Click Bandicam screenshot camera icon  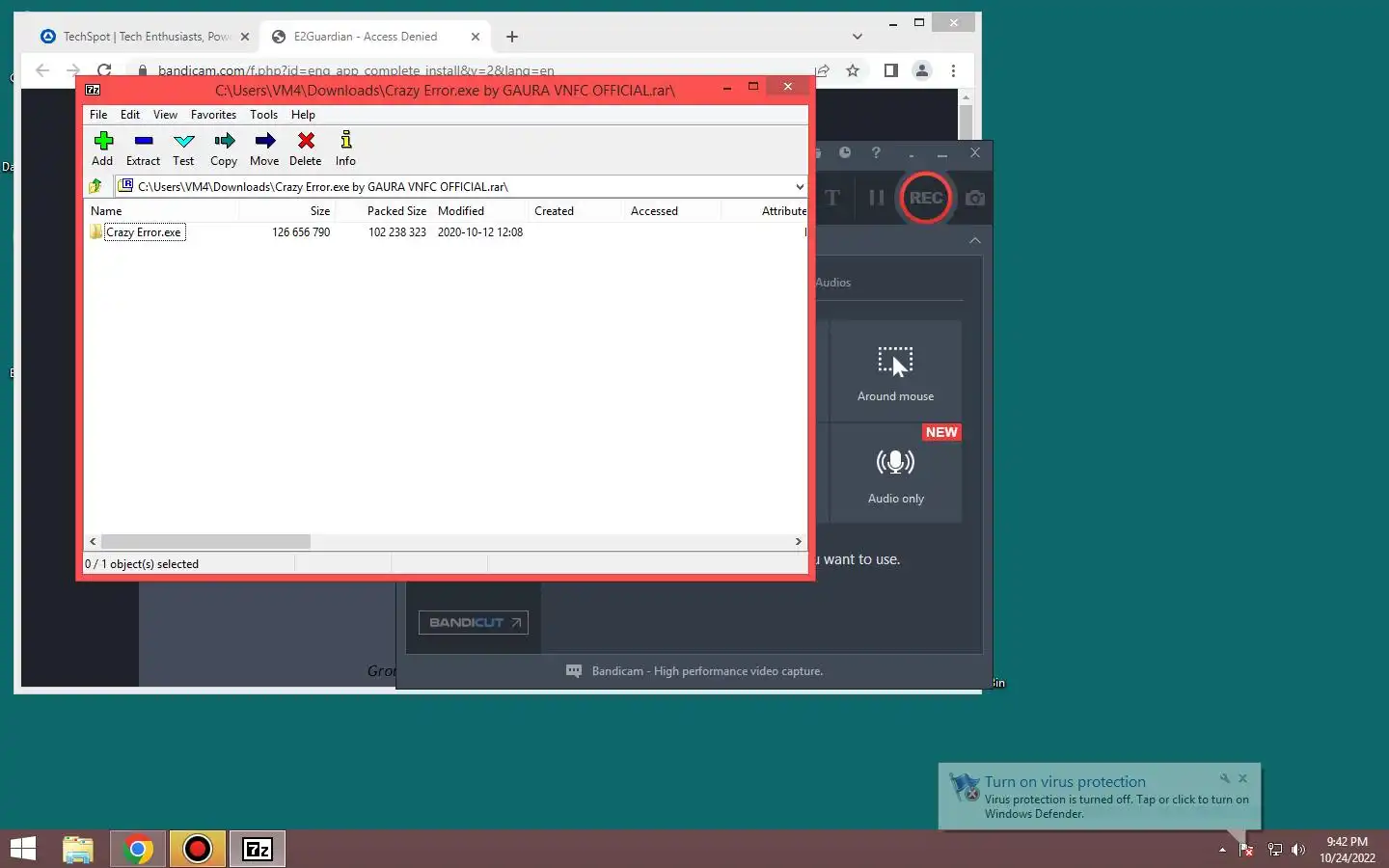point(975,198)
